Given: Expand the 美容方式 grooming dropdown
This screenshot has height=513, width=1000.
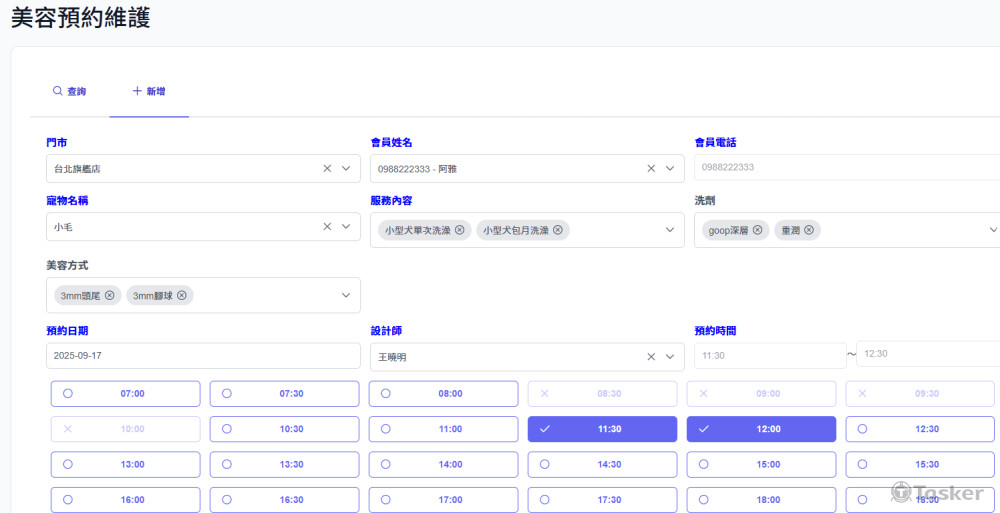Looking at the screenshot, I should coord(346,296).
